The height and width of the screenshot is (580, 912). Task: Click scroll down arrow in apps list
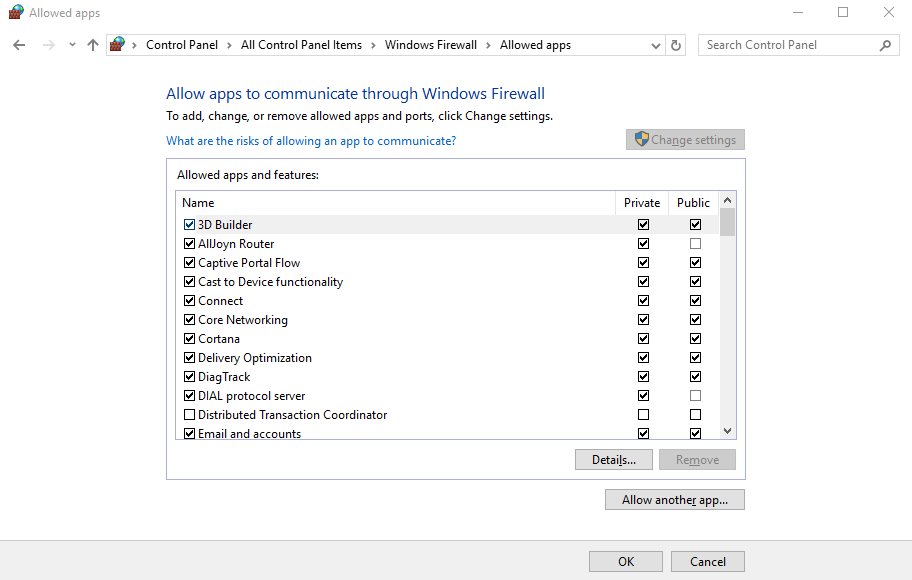tap(727, 431)
